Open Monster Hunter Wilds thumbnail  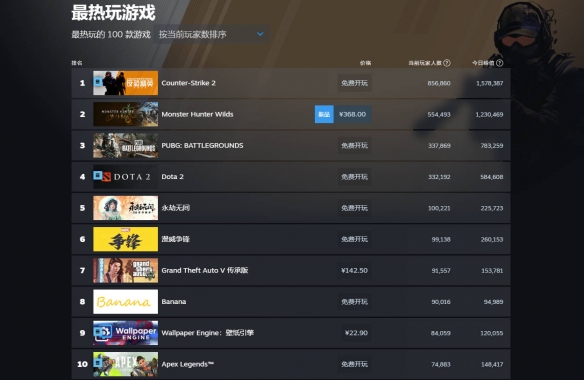(126, 114)
